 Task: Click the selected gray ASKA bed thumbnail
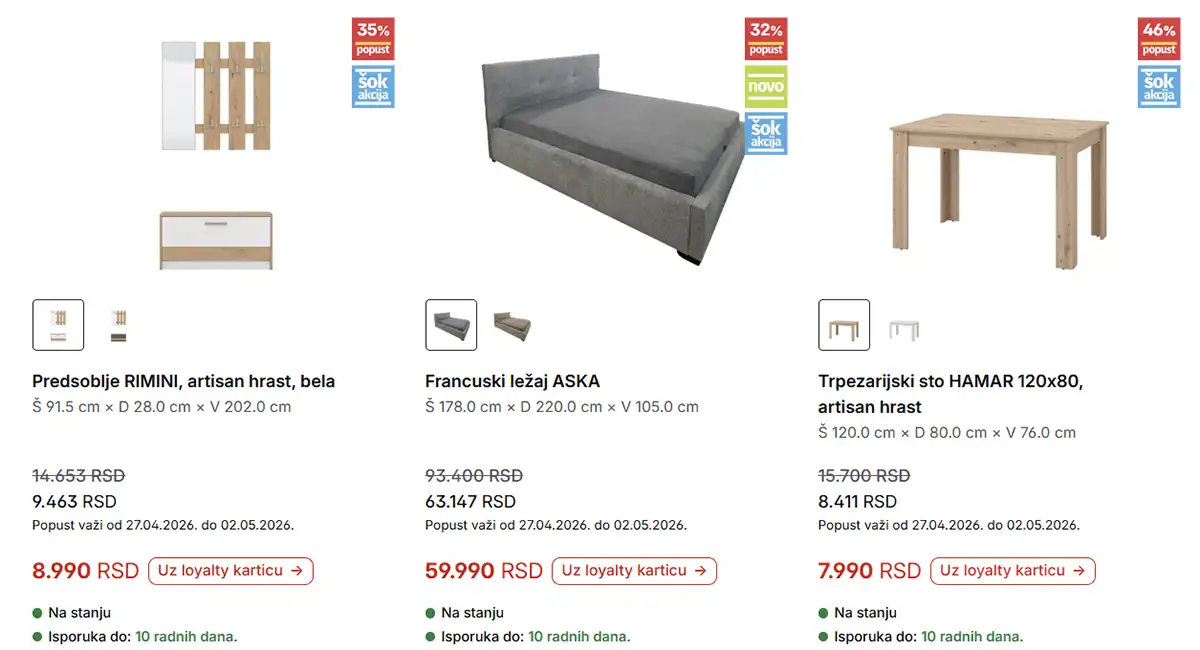point(451,324)
